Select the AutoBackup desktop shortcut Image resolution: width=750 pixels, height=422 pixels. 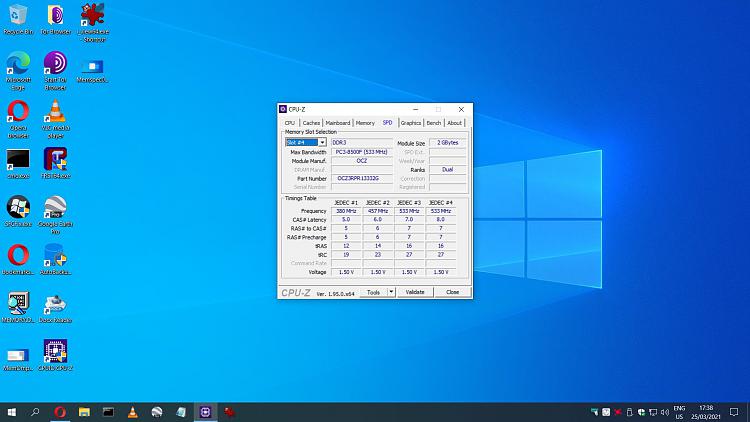click(x=55, y=259)
